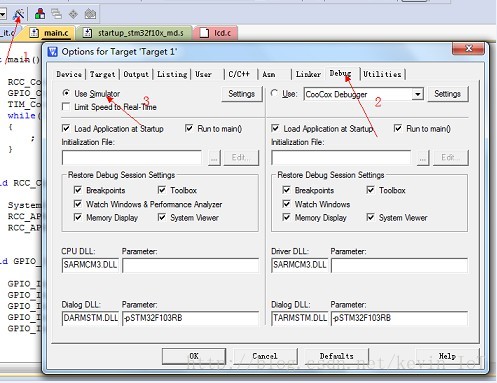Viewport: 497px width, 383px height.
Task: Open the Output tab
Action: pyautogui.click(x=136, y=74)
